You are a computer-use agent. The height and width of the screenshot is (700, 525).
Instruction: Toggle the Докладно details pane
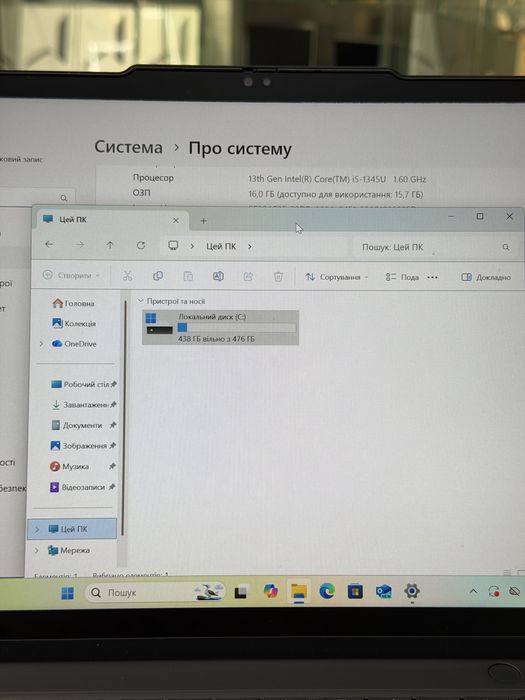[486, 277]
